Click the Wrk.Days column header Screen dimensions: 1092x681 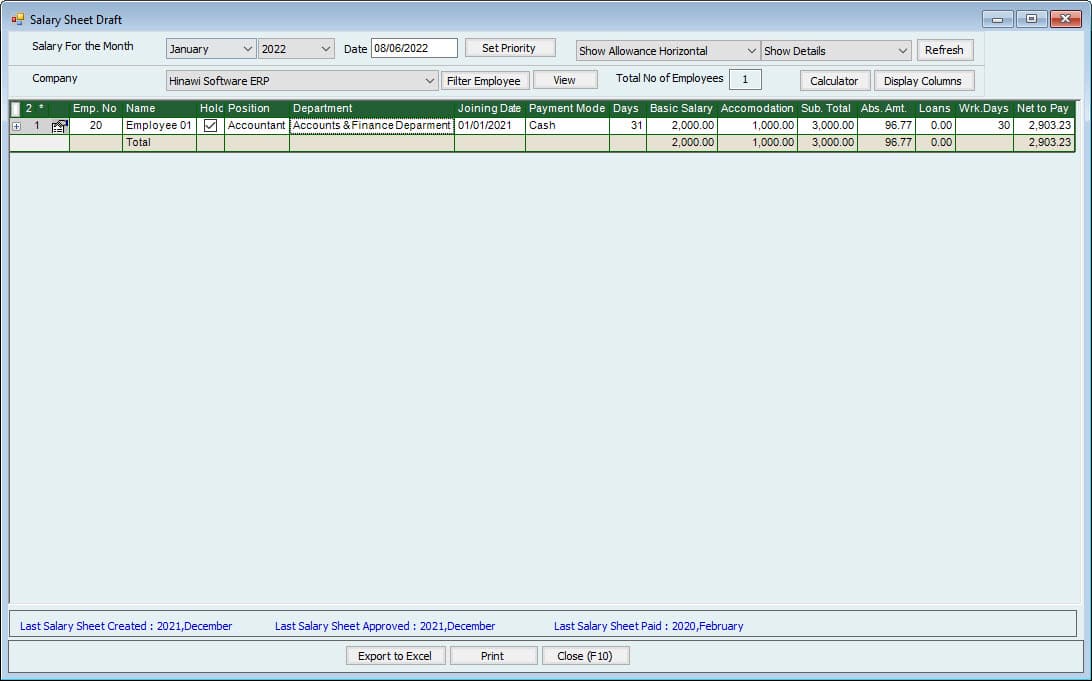[983, 109]
